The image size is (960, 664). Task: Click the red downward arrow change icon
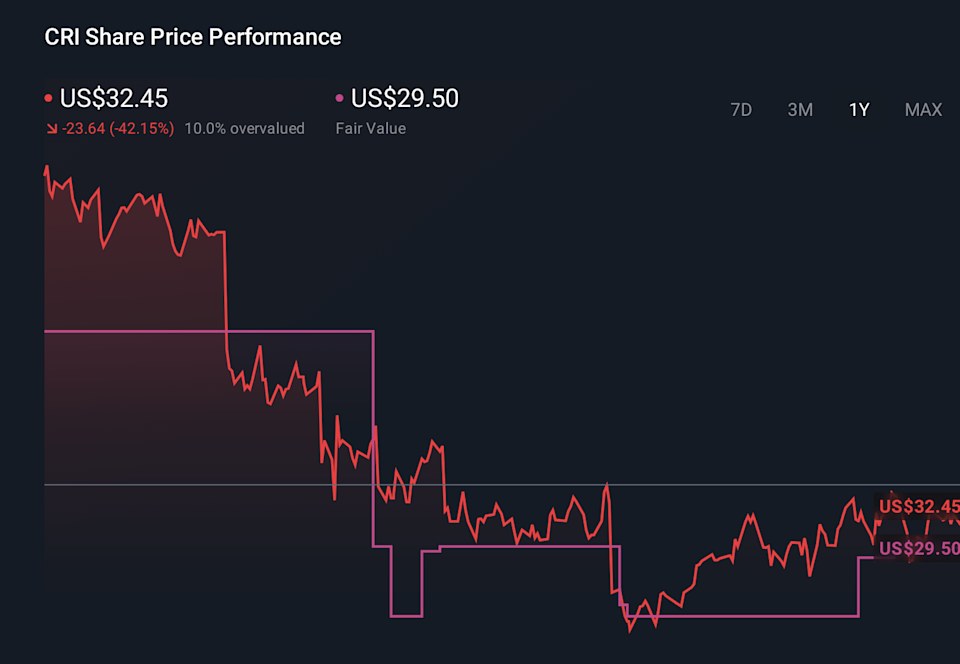point(51,129)
